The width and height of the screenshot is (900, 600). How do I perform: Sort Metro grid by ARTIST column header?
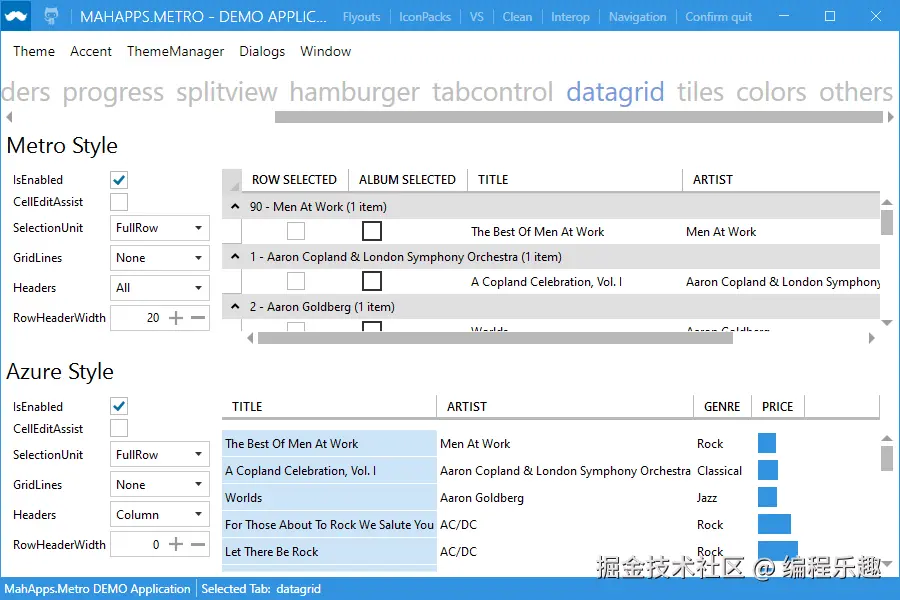click(781, 180)
